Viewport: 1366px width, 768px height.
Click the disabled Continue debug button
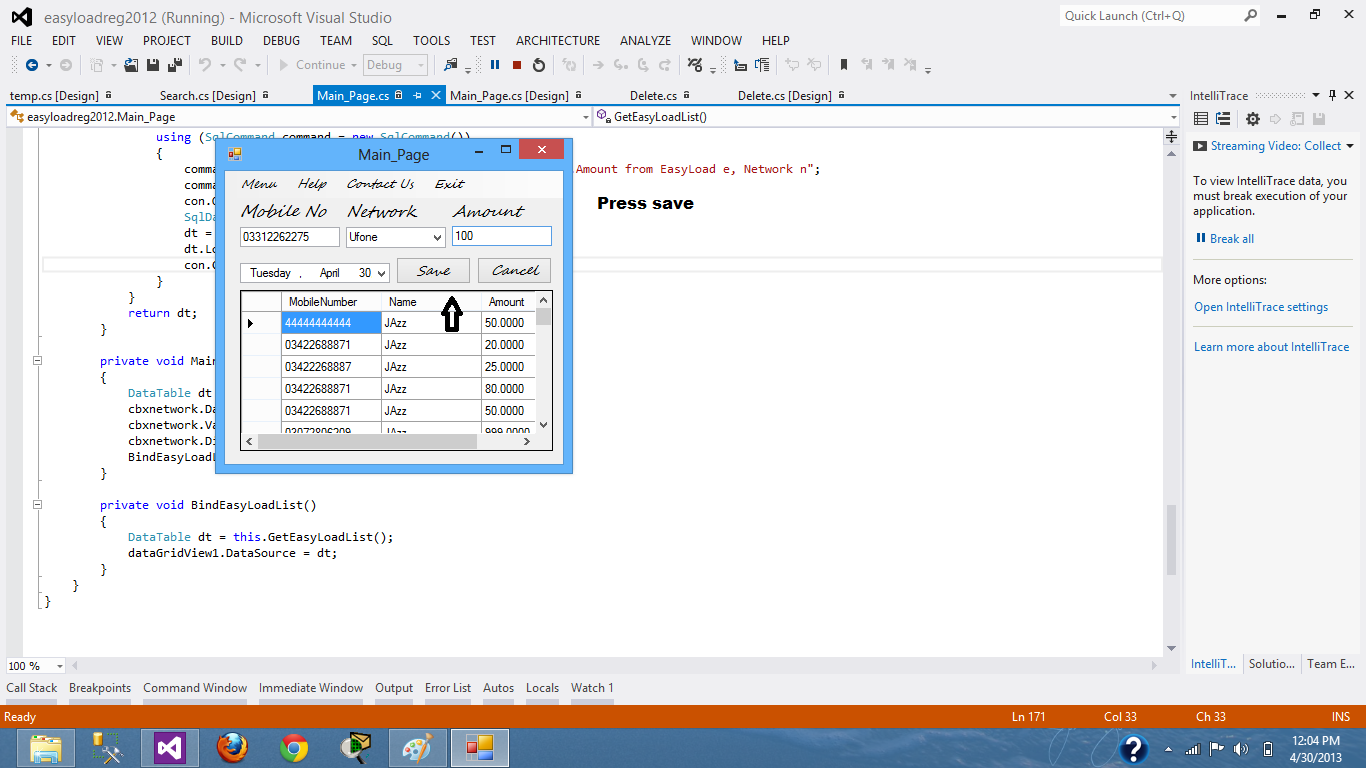[x=312, y=65]
